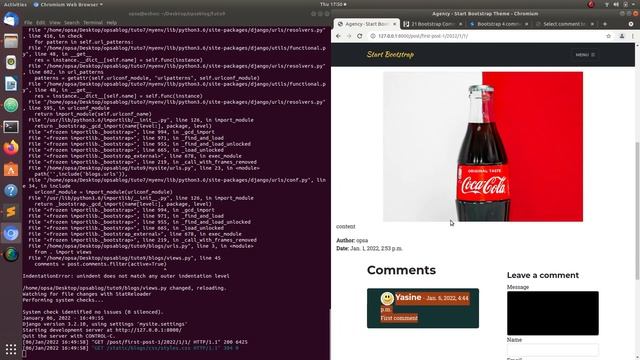Bookmark this page with the star
The image size is (640, 360).
609,36
